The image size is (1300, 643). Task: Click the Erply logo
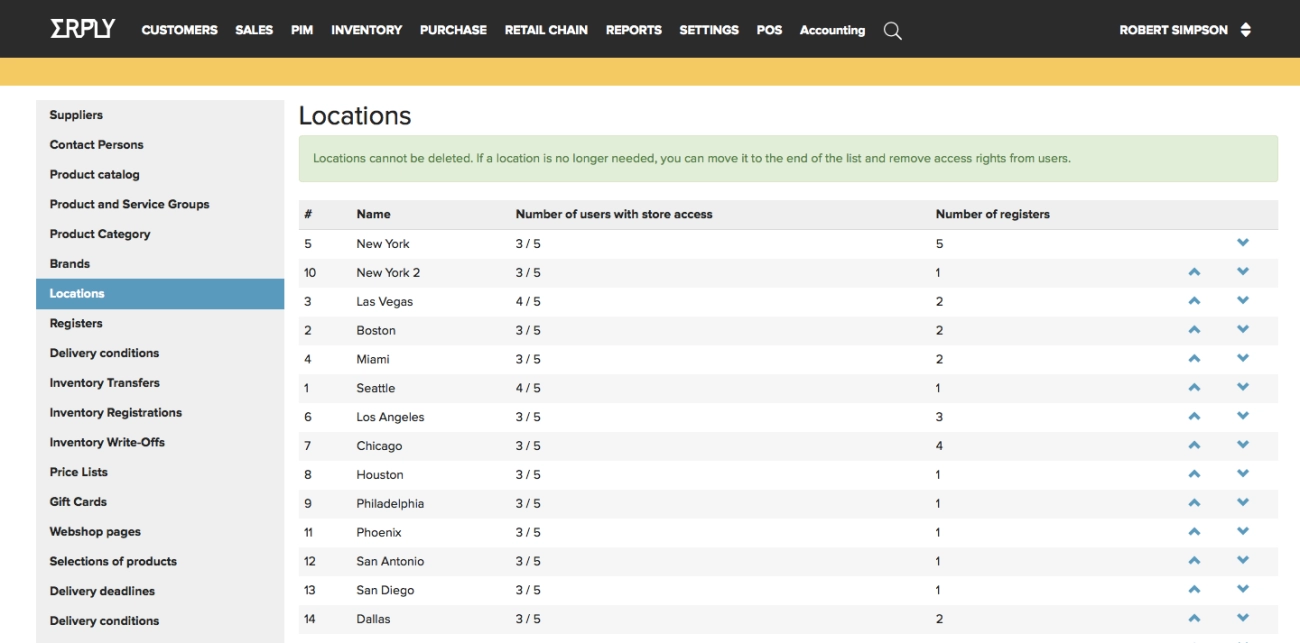[x=82, y=29]
